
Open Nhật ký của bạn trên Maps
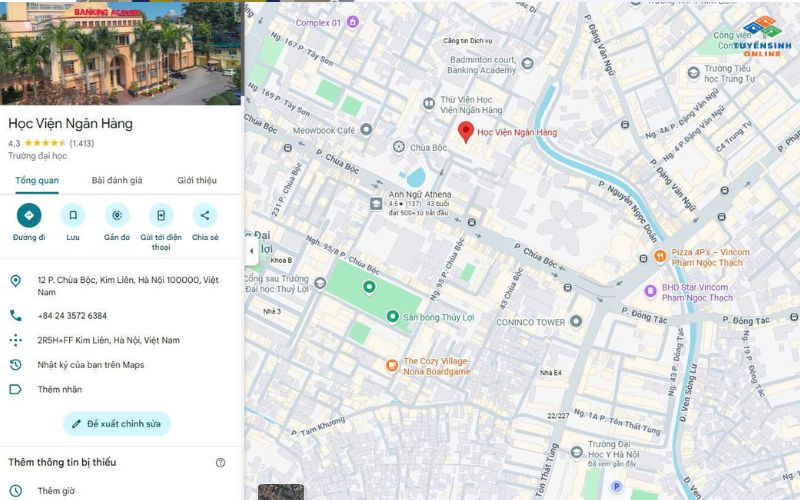[91, 365]
